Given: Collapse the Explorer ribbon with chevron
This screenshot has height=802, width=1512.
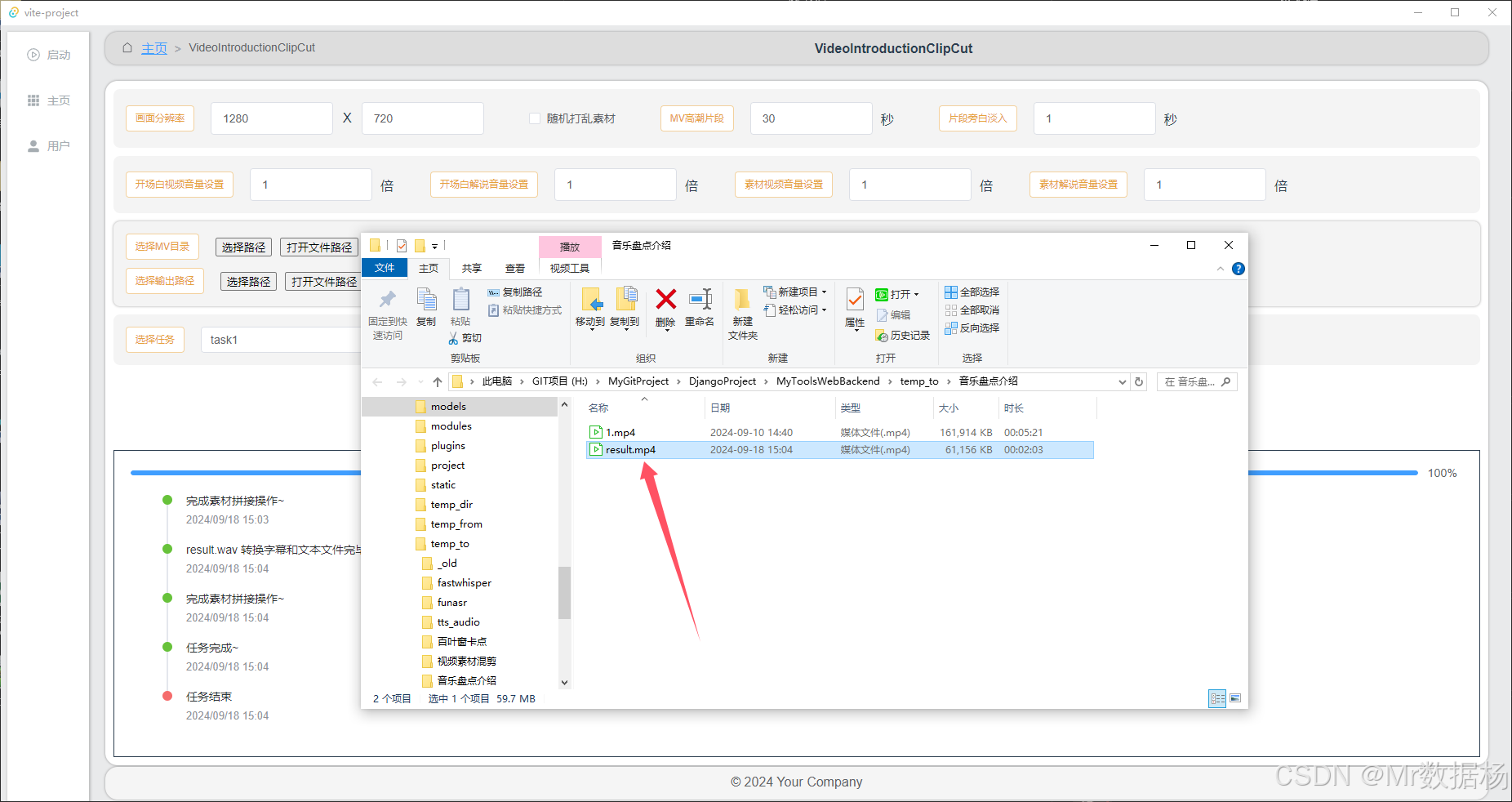Looking at the screenshot, I should coord(1221,269).
